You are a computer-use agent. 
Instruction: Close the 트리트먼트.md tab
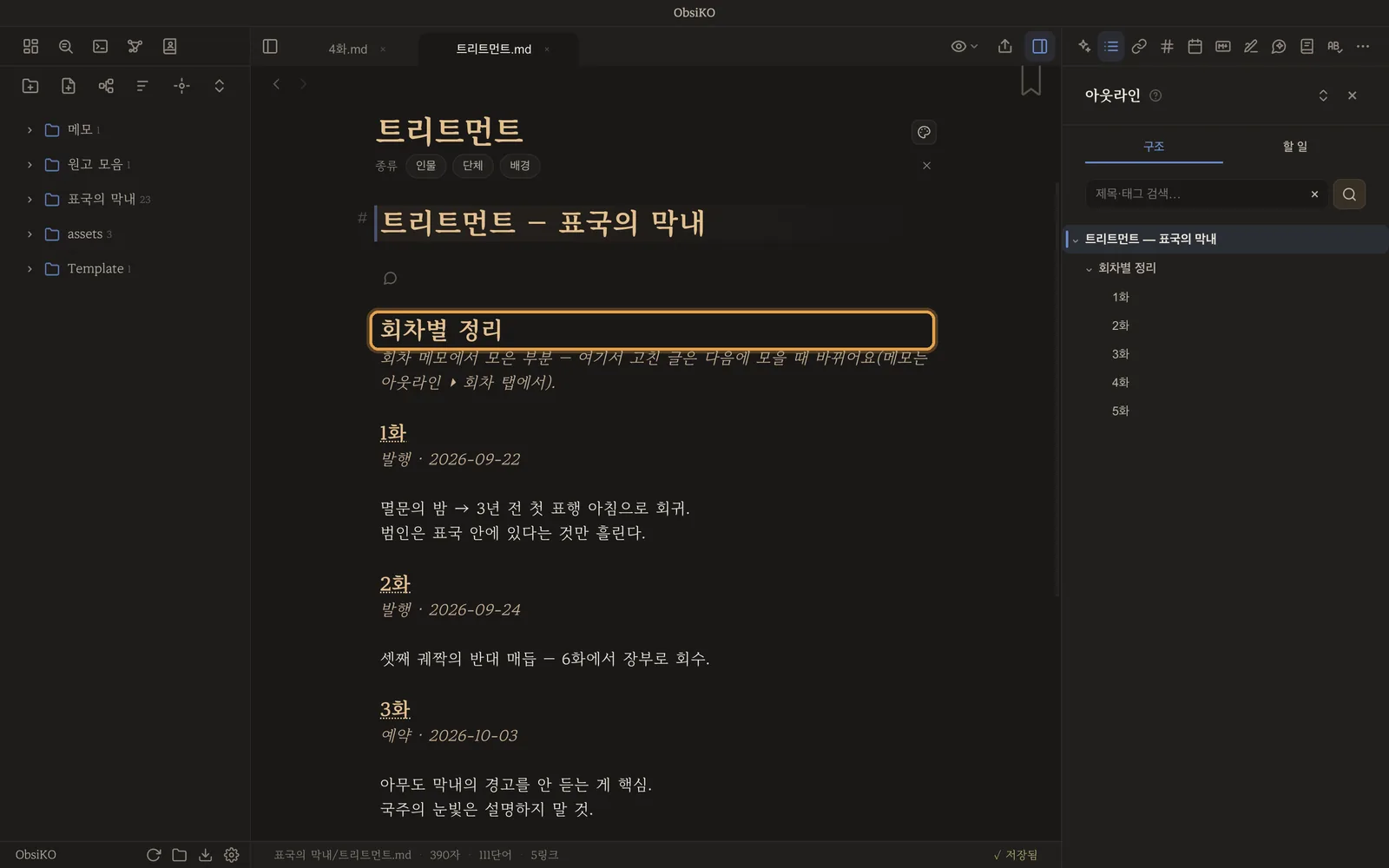547,49
